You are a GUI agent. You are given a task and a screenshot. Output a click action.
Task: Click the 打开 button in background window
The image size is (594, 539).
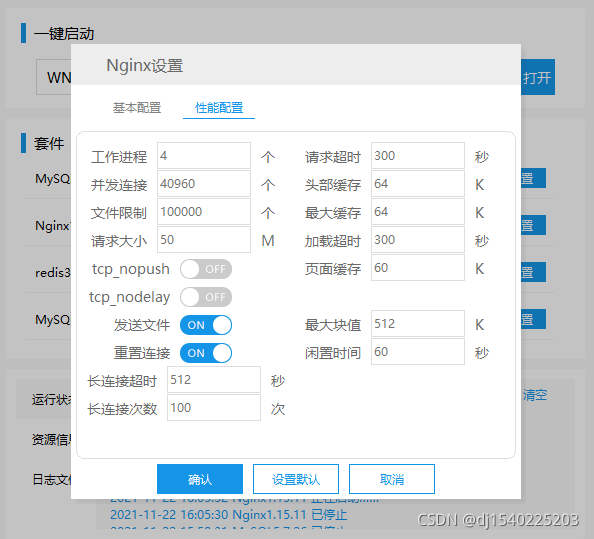[538, 77]
